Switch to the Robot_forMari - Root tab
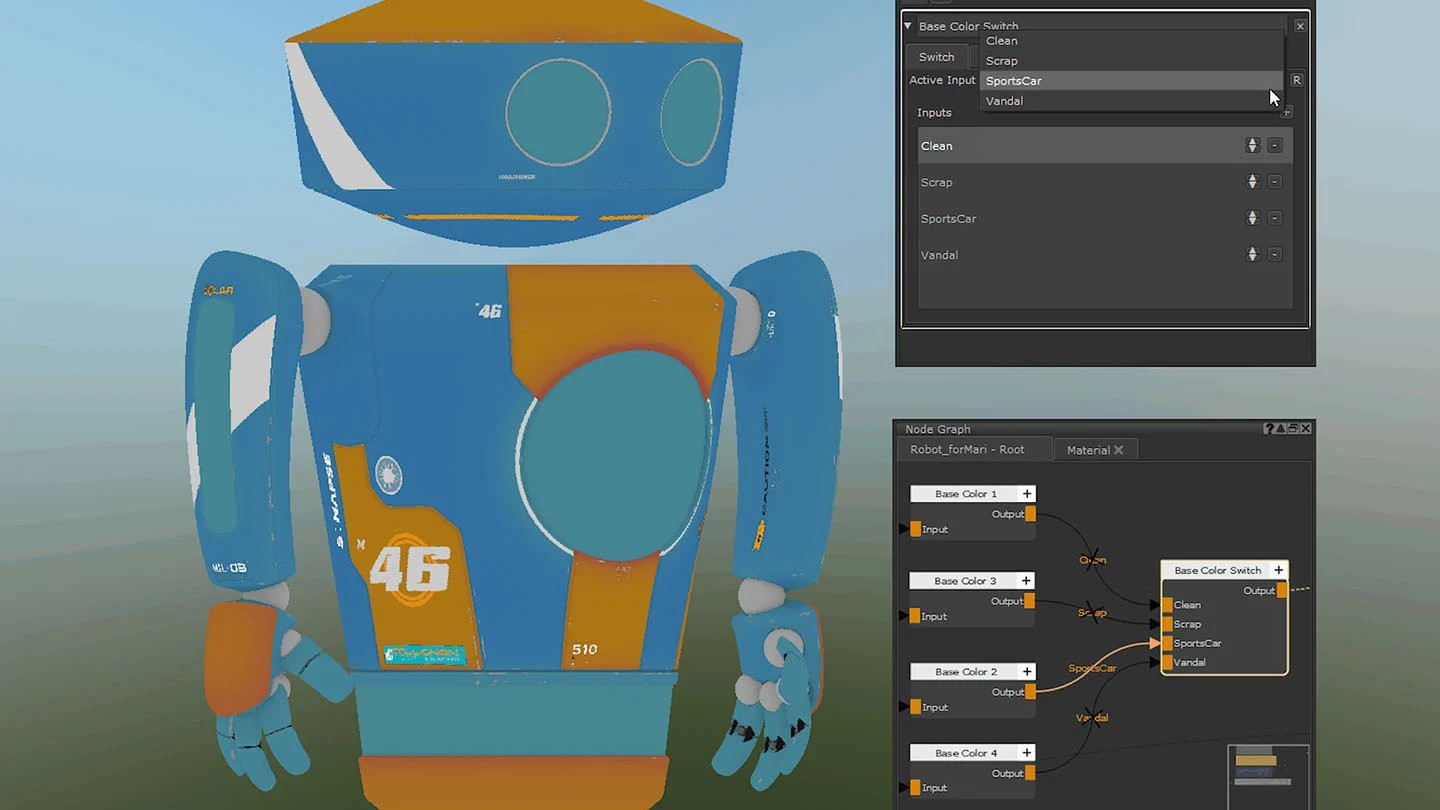1440x810 pixels. point(967,450)
